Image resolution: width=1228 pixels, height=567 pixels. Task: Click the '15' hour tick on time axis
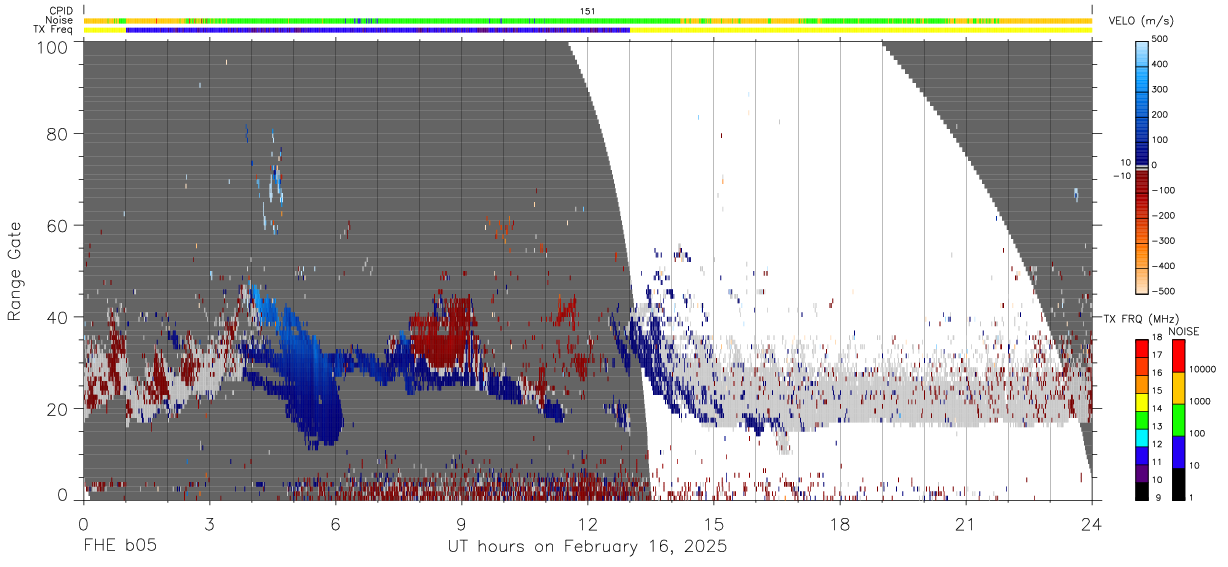click(x=714, y=523)
